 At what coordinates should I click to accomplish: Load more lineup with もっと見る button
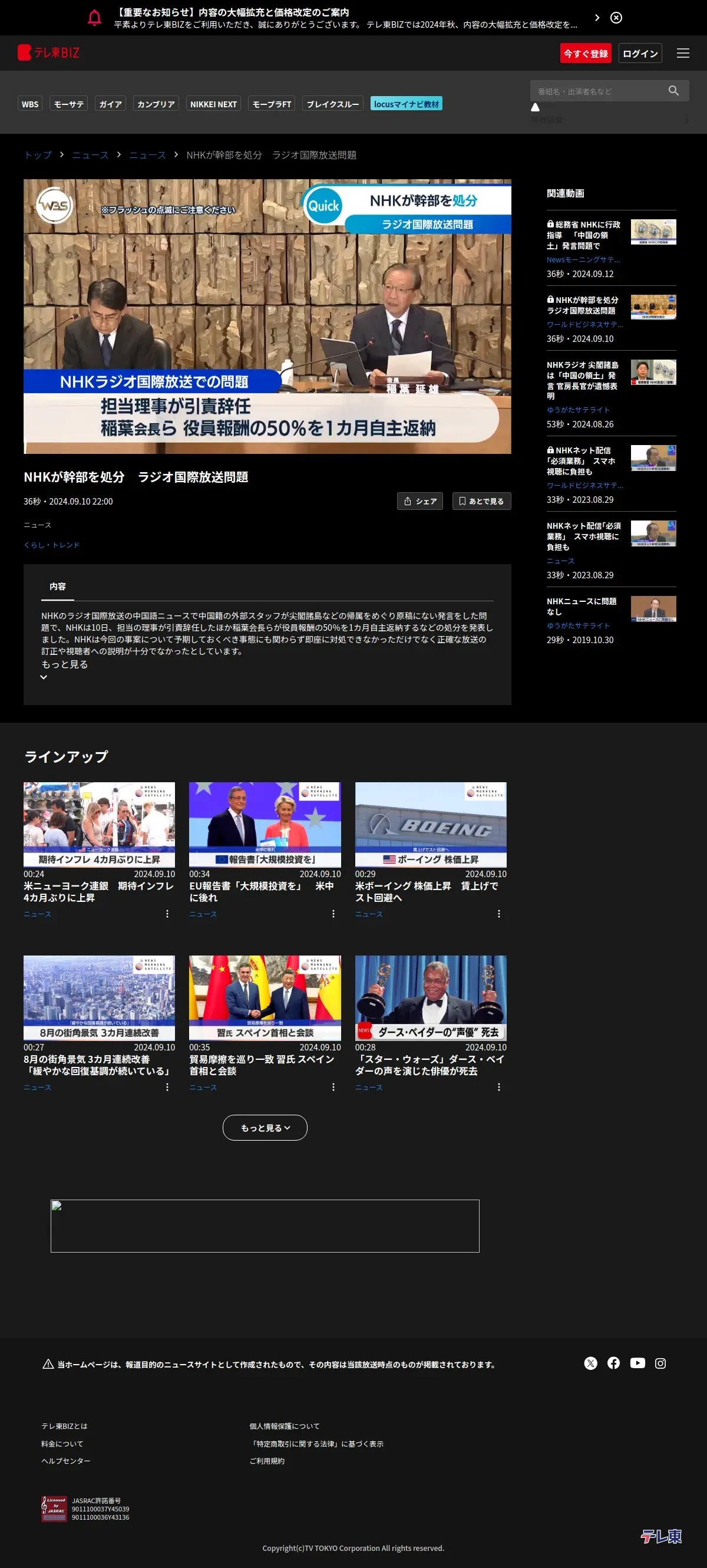point(265,1127)
